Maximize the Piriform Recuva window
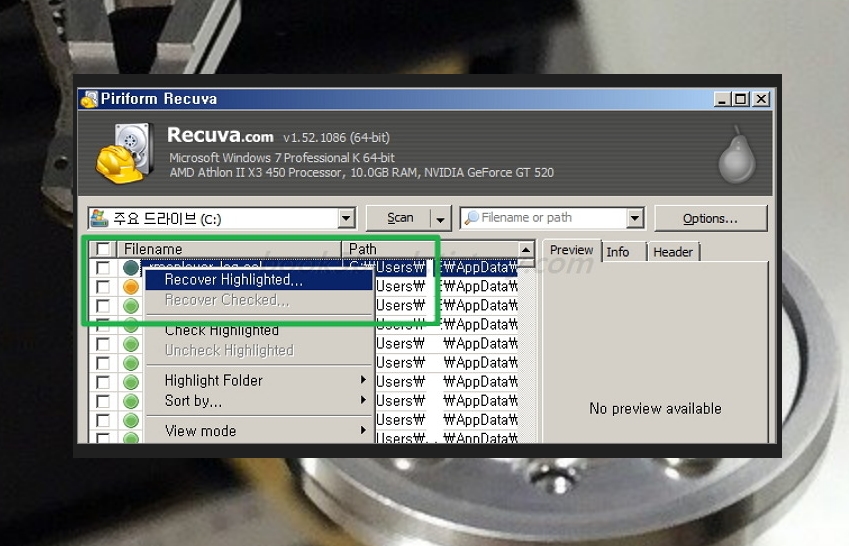The width and height of the screenshot is (849, 546). (741, 99)
